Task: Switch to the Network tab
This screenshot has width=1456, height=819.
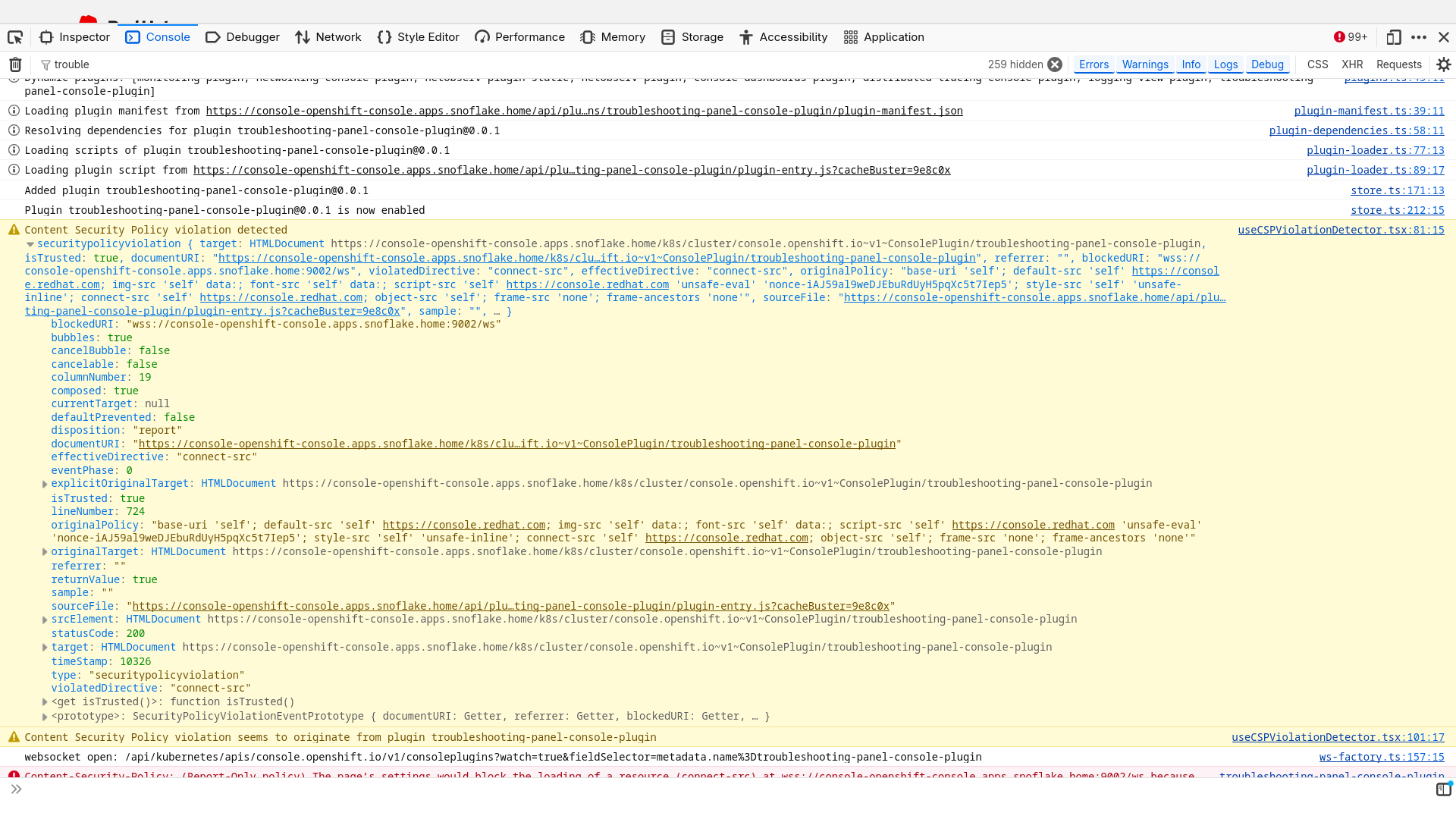Action: click(x=328, y=37)
